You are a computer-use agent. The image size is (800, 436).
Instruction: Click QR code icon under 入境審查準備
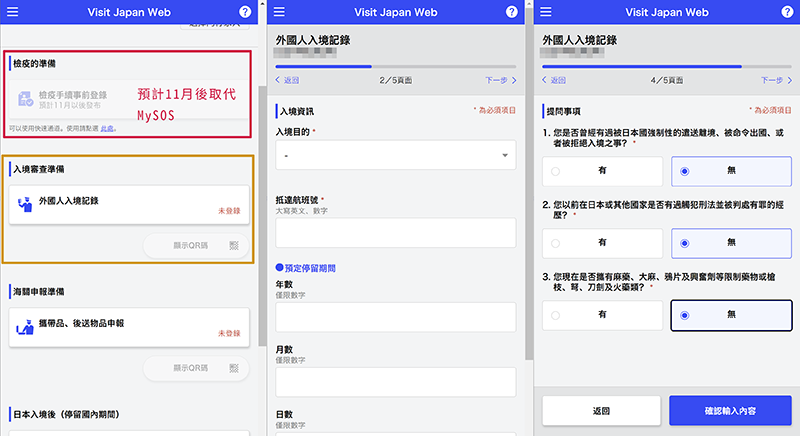(234, 246)
